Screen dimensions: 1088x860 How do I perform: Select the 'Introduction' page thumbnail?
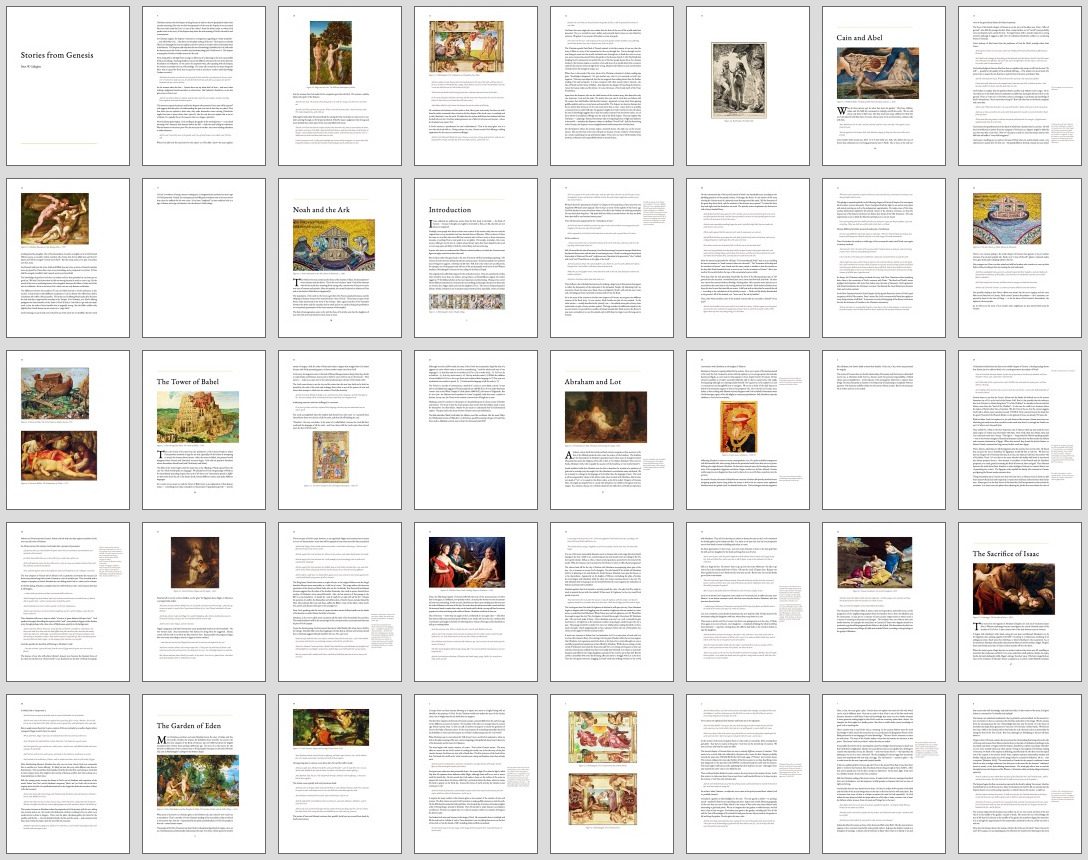[x=476, y=258]
